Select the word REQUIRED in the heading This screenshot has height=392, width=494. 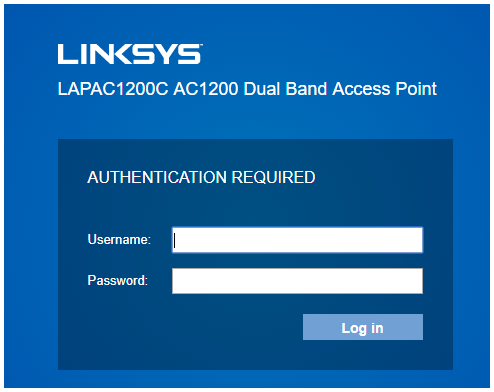pos(273,177)
